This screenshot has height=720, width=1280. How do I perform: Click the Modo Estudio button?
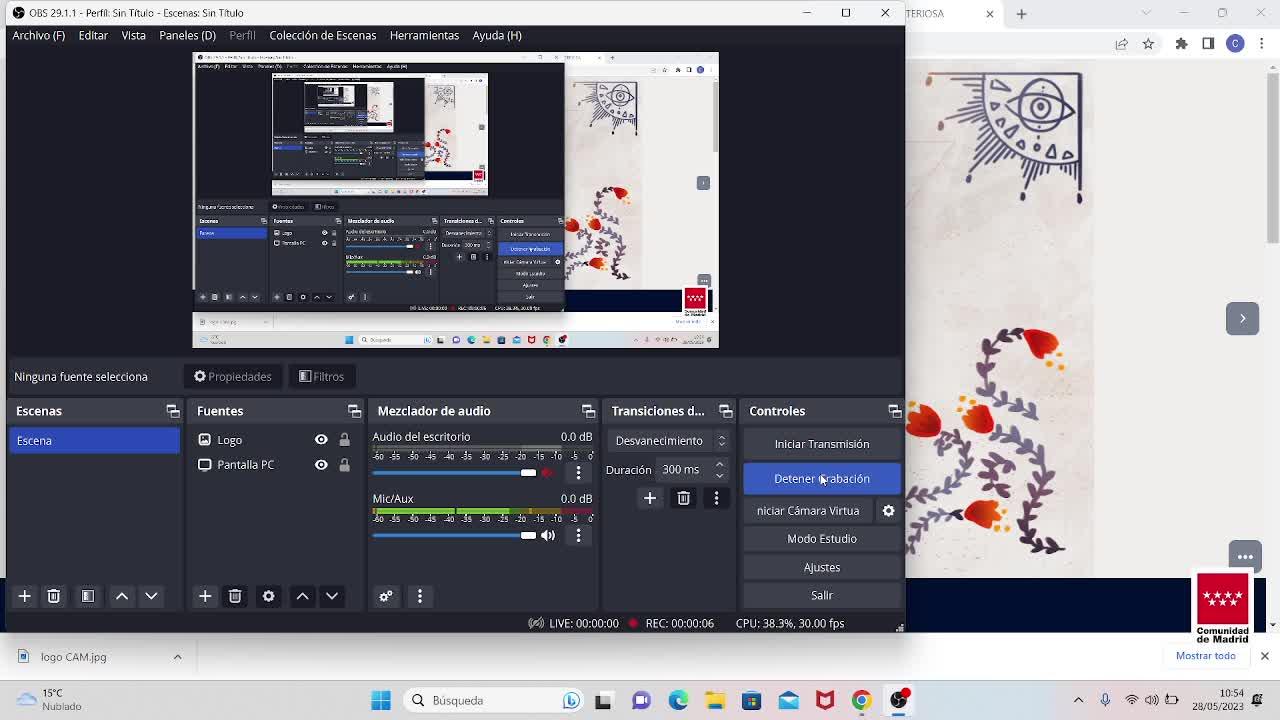click(821, 539)
